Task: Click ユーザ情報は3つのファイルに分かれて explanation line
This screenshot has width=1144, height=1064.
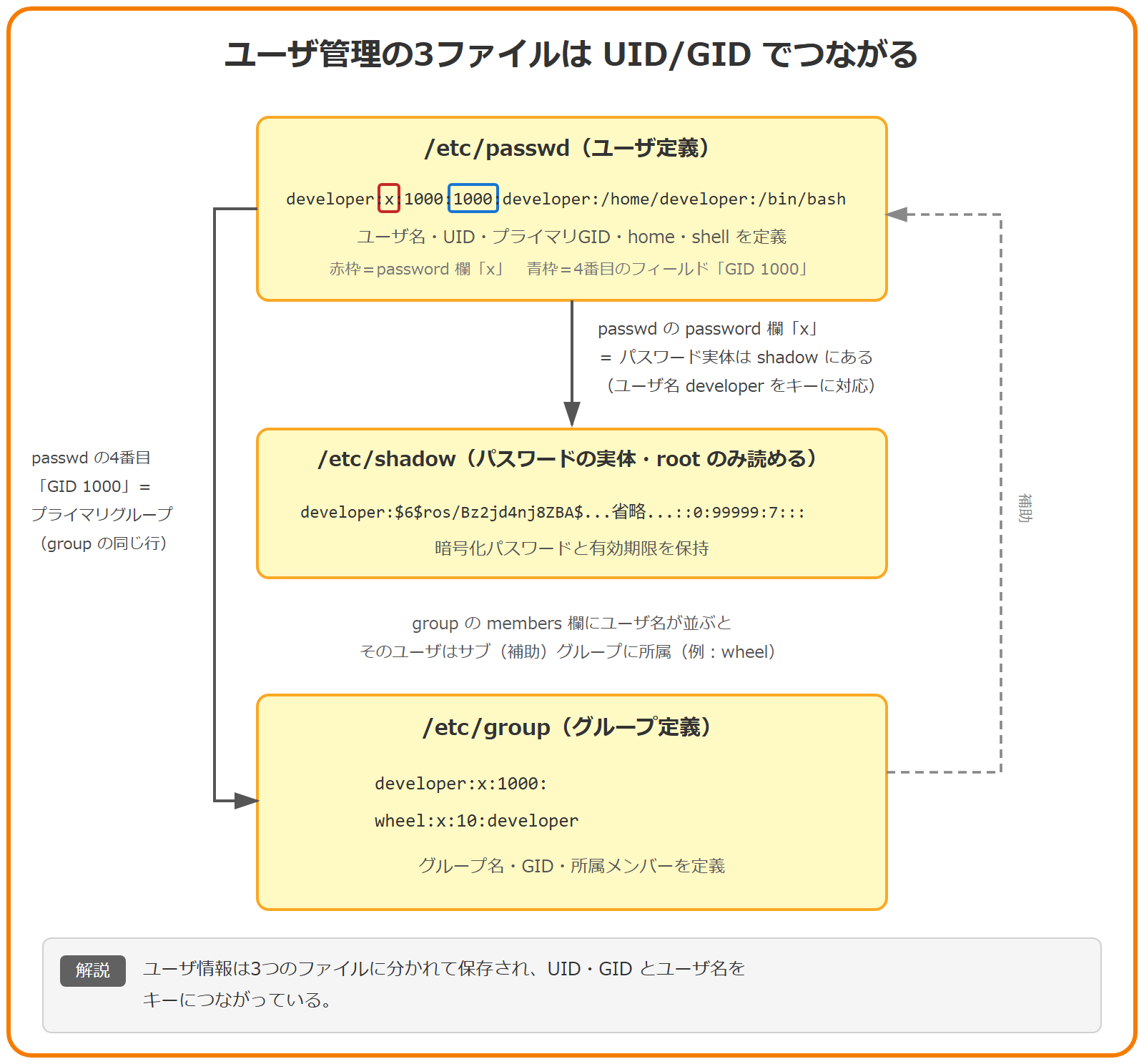Action: pyautogui.click(x=444, y=969)
